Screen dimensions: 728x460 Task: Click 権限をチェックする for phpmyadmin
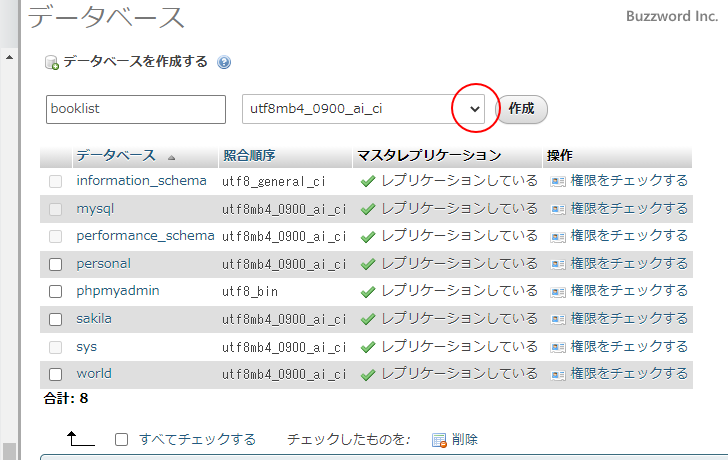tap(629, 291)
